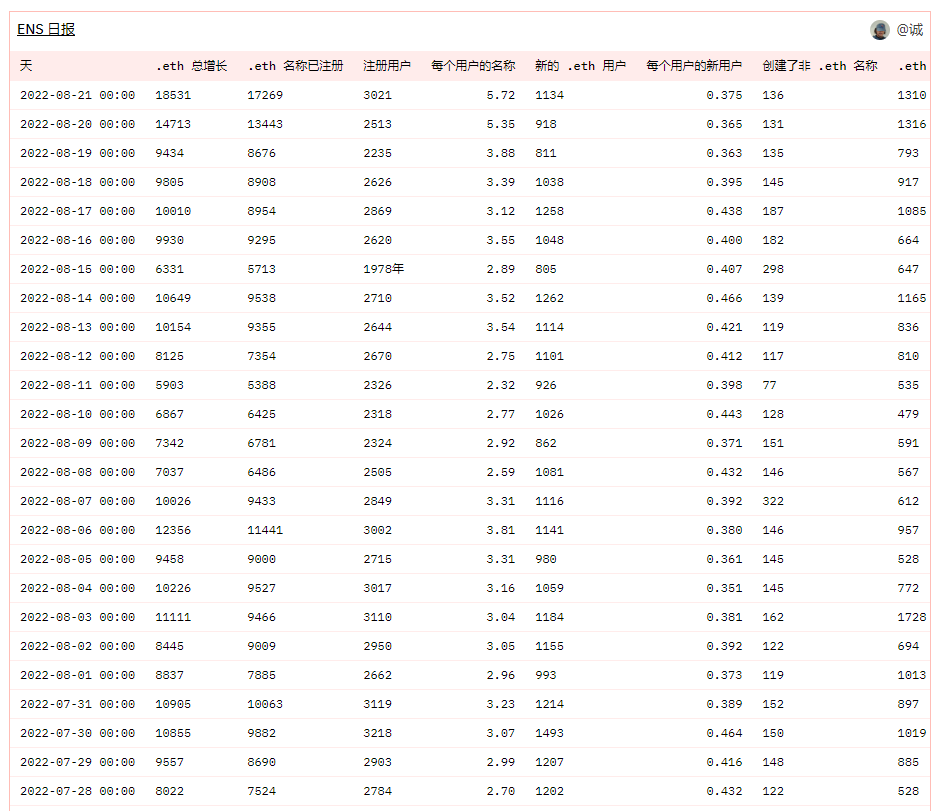
Task: Select date cell 2022-08-05 00:00
Action: [x=78, y=559]
